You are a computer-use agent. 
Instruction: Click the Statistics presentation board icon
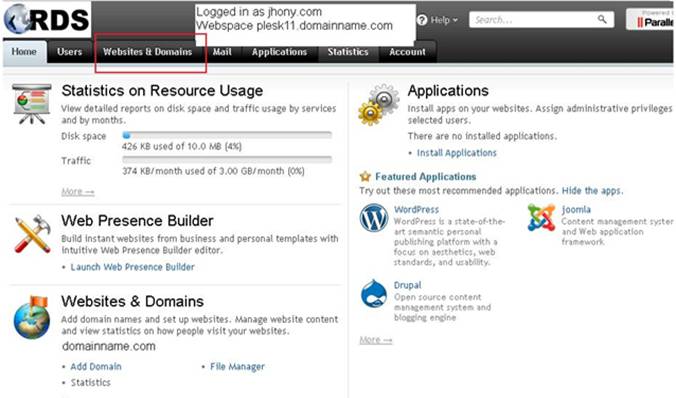(x=31, y=103)
